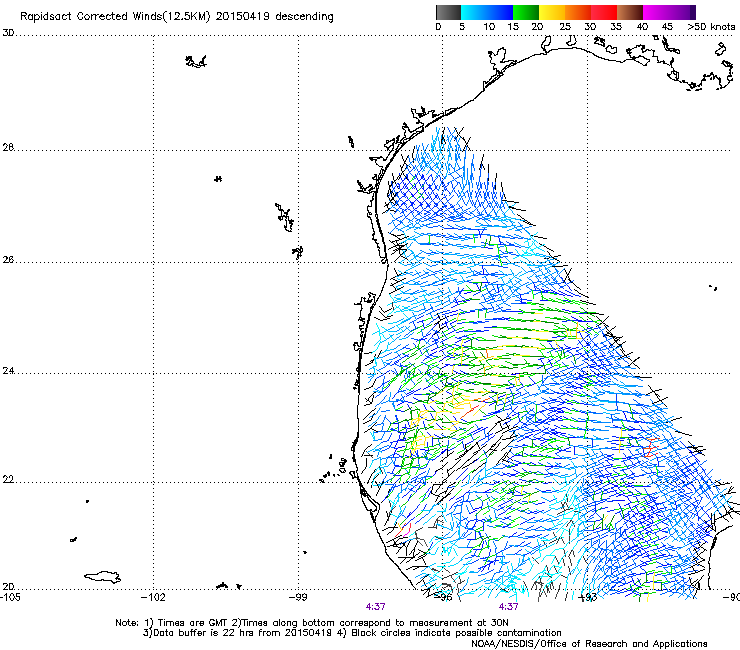Screen dimensions: 740x650
Task: Click the 'Times are GMT' note line
Action: pos(311,623)
